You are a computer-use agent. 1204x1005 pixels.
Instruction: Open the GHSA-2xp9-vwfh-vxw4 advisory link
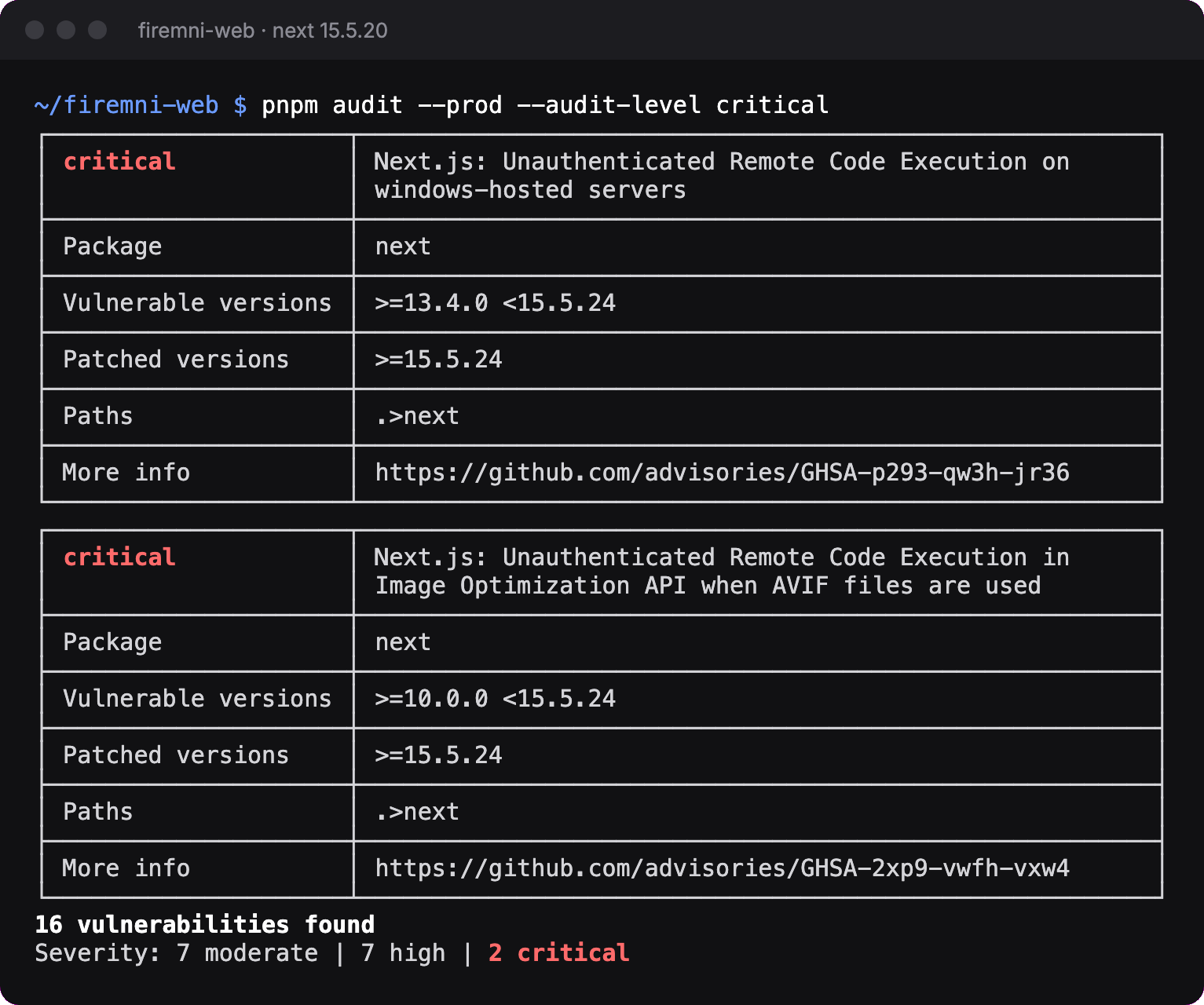click(x=722, y=868)
